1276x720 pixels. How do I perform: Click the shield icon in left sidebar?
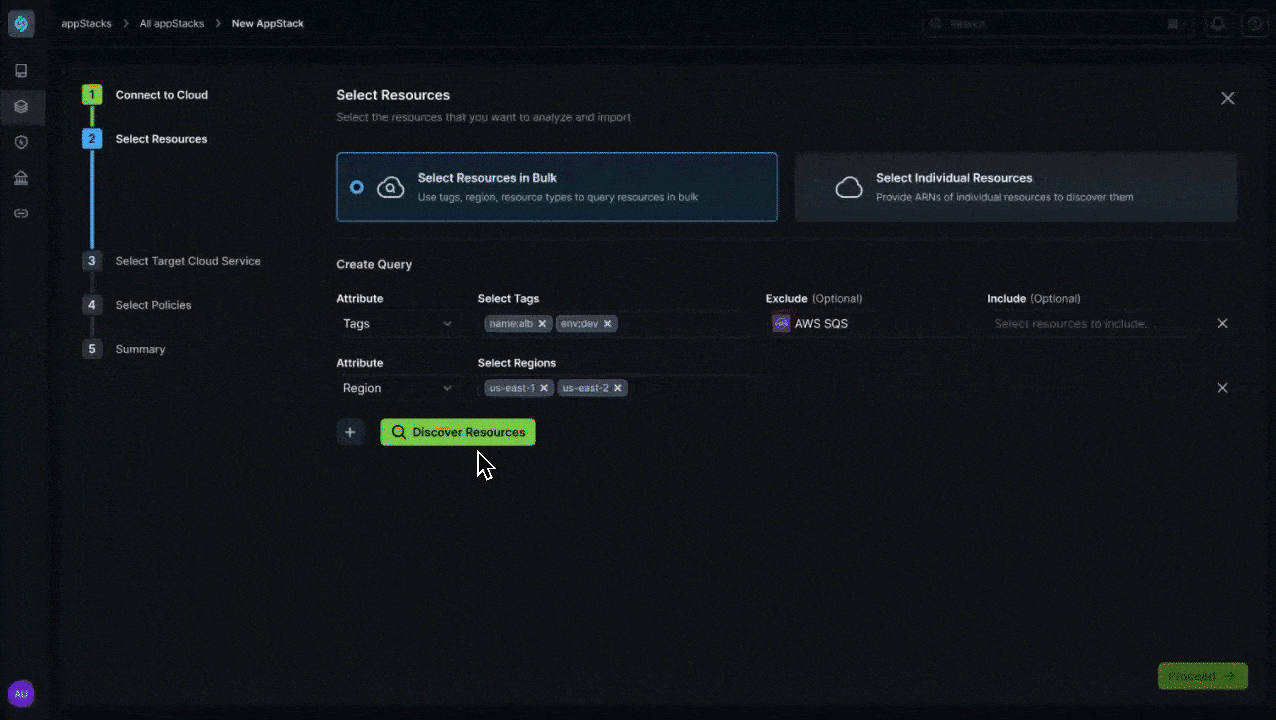pos(21,143)
